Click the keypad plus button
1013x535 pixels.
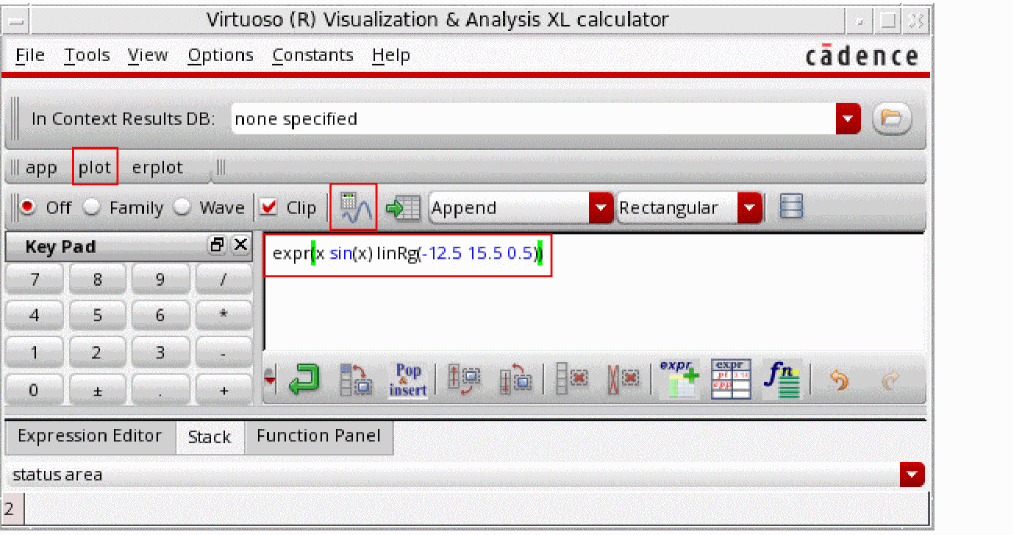click(x=224, y=390)
